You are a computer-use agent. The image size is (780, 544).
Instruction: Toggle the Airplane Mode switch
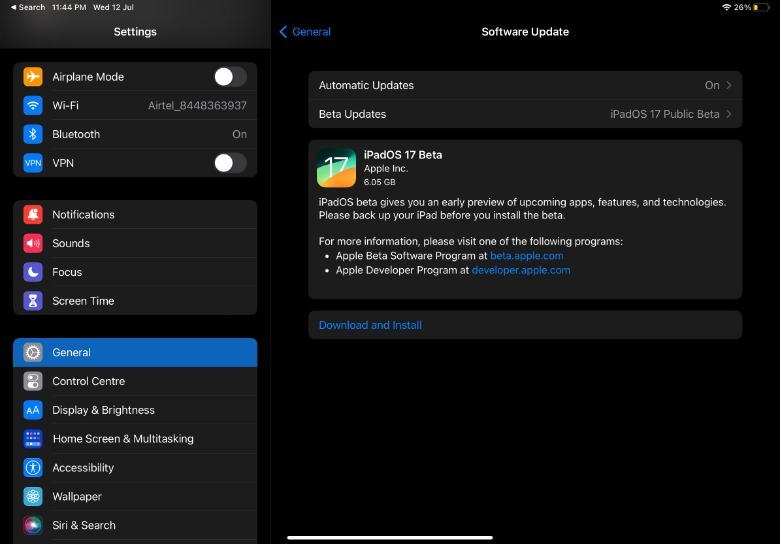[x=230, y=77]
